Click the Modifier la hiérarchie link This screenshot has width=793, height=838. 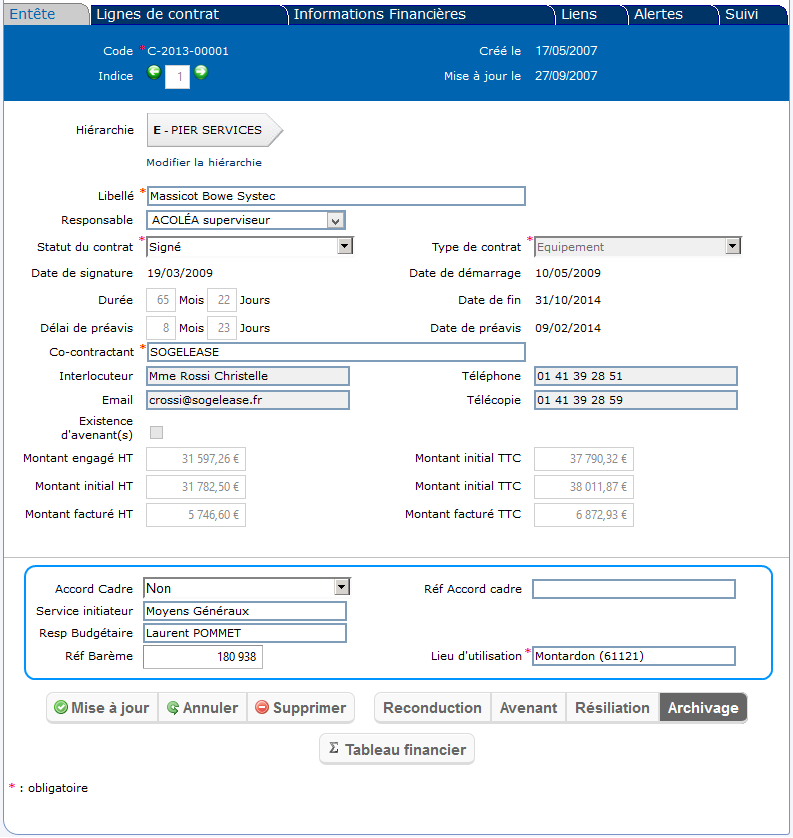(x=204, y=162)
